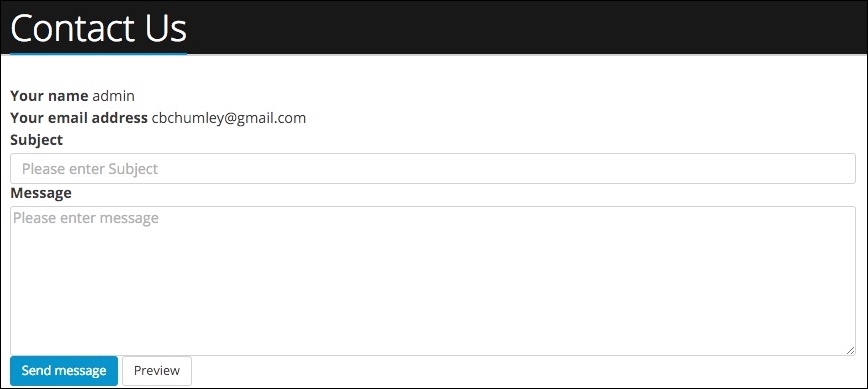This screenshot has height=389, width=868.
Task: Click the blue Send message button
Action: [64, 371]
